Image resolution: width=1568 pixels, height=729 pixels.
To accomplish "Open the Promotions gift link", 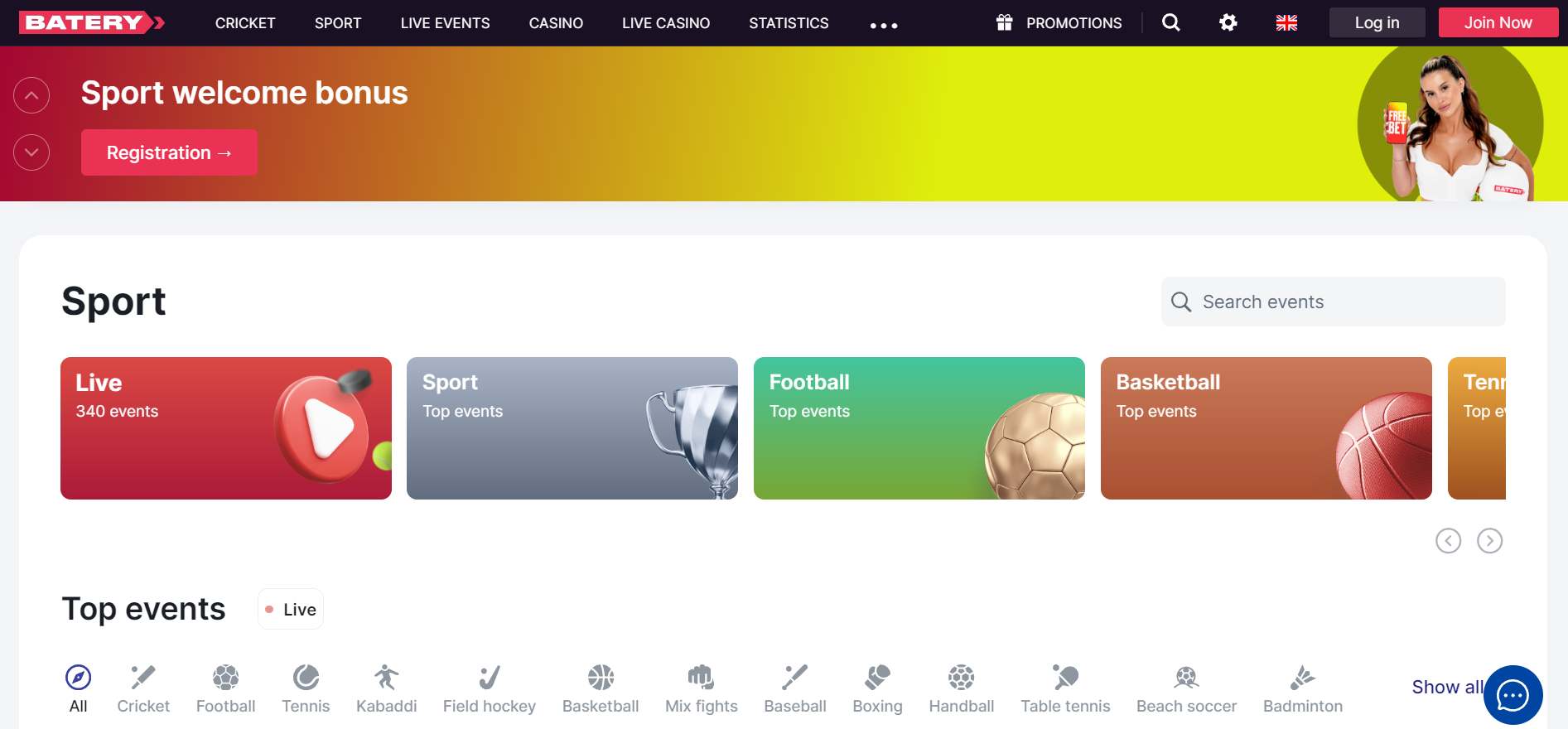I will [x=1059, y=23].
